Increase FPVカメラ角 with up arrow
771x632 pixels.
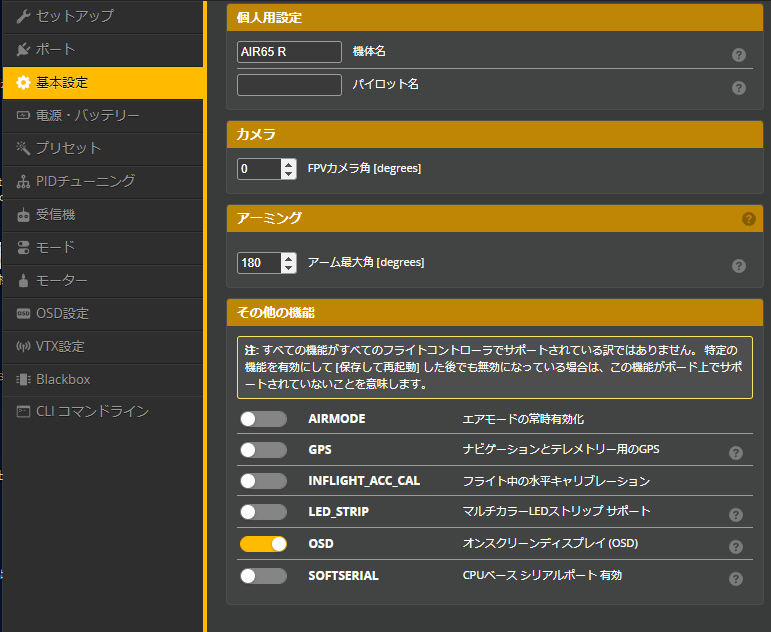click(x=289, y=164)
